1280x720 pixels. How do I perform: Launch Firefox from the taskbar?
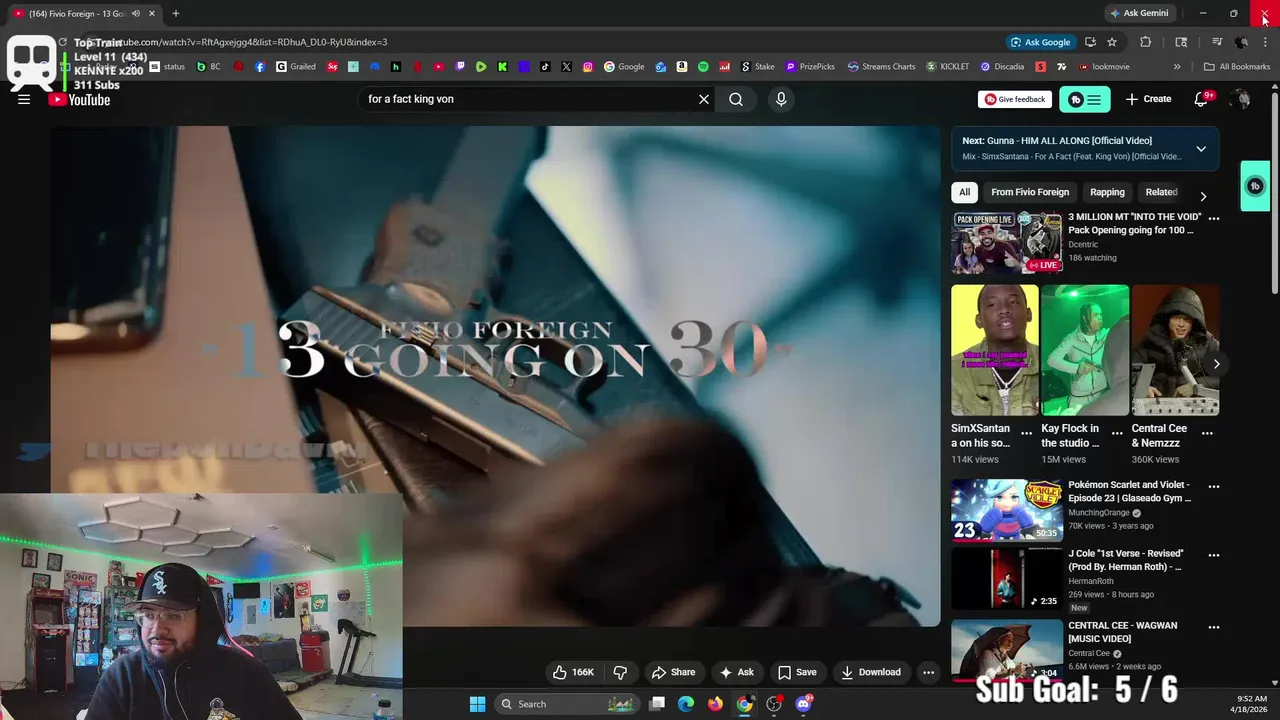coord(715,704)
